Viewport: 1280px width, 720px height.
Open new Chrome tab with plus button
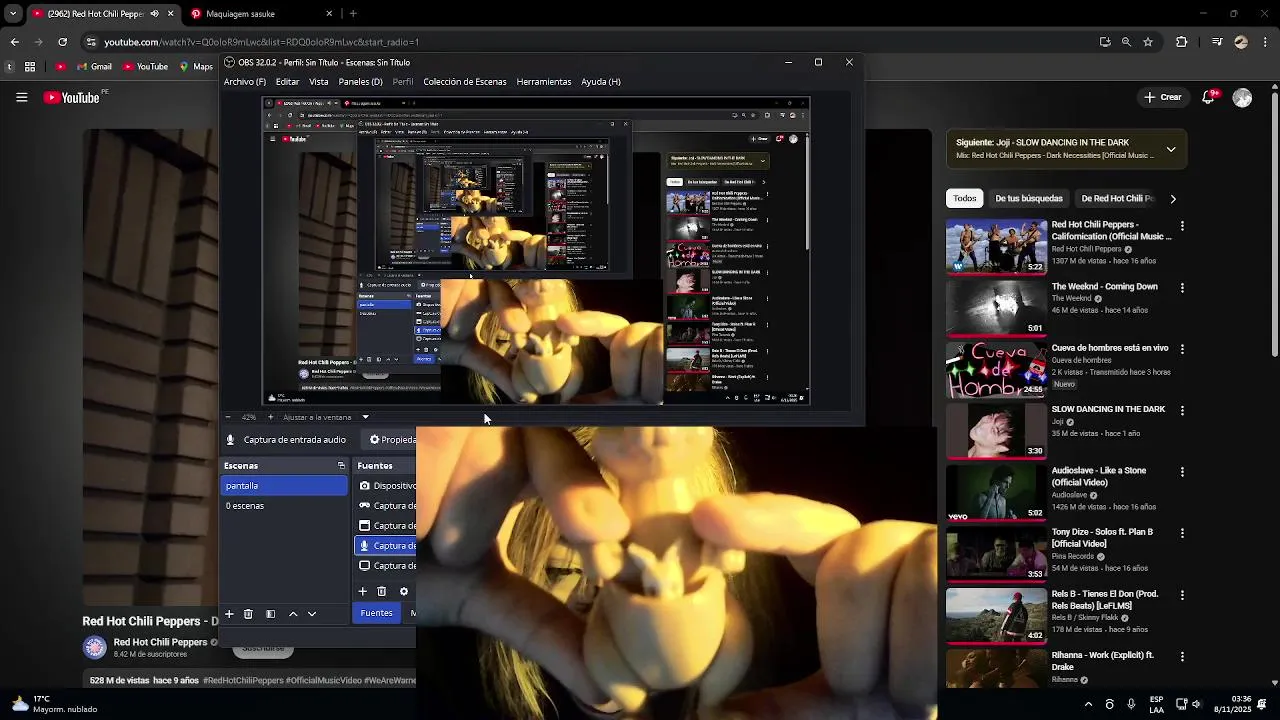[x=353, y=14]
